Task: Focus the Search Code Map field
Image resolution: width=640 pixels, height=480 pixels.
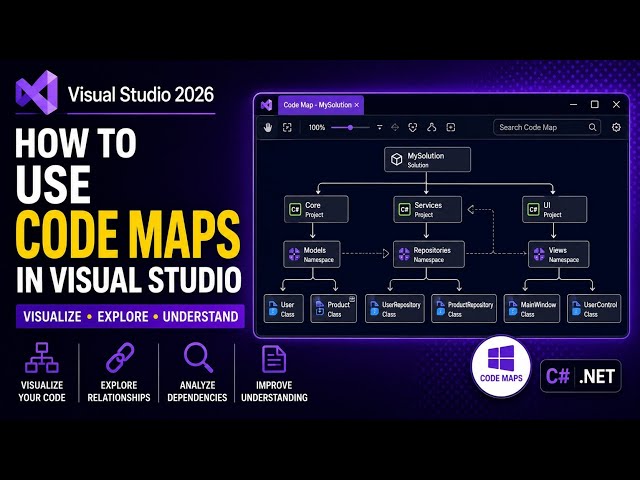Action: pyautogui.click(x=547, y=127)
